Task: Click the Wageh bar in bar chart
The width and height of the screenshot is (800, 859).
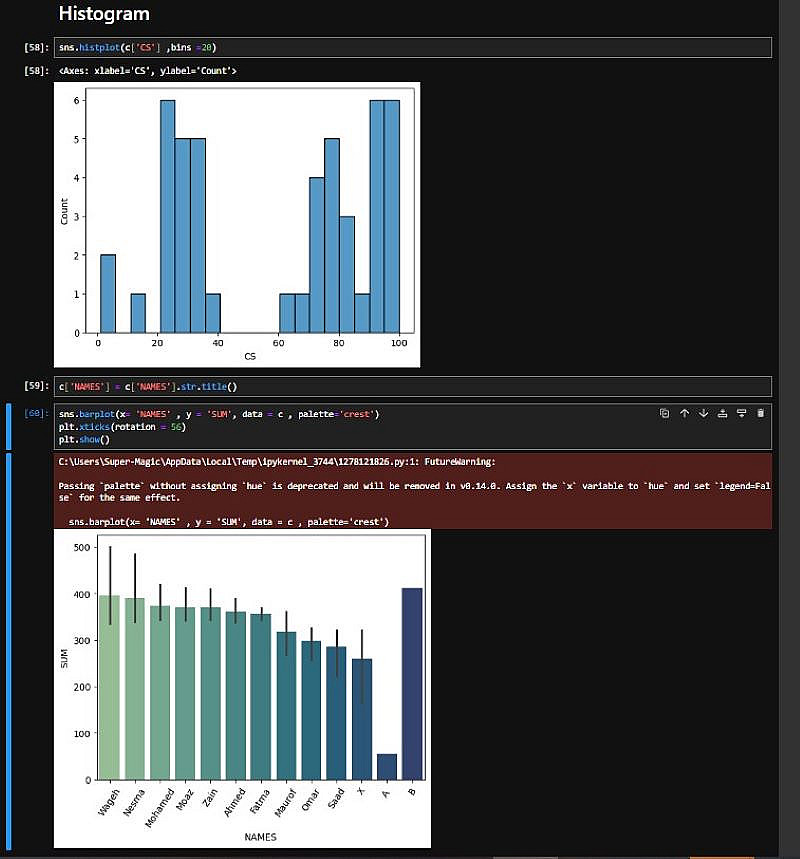Action: pos(110,688)
